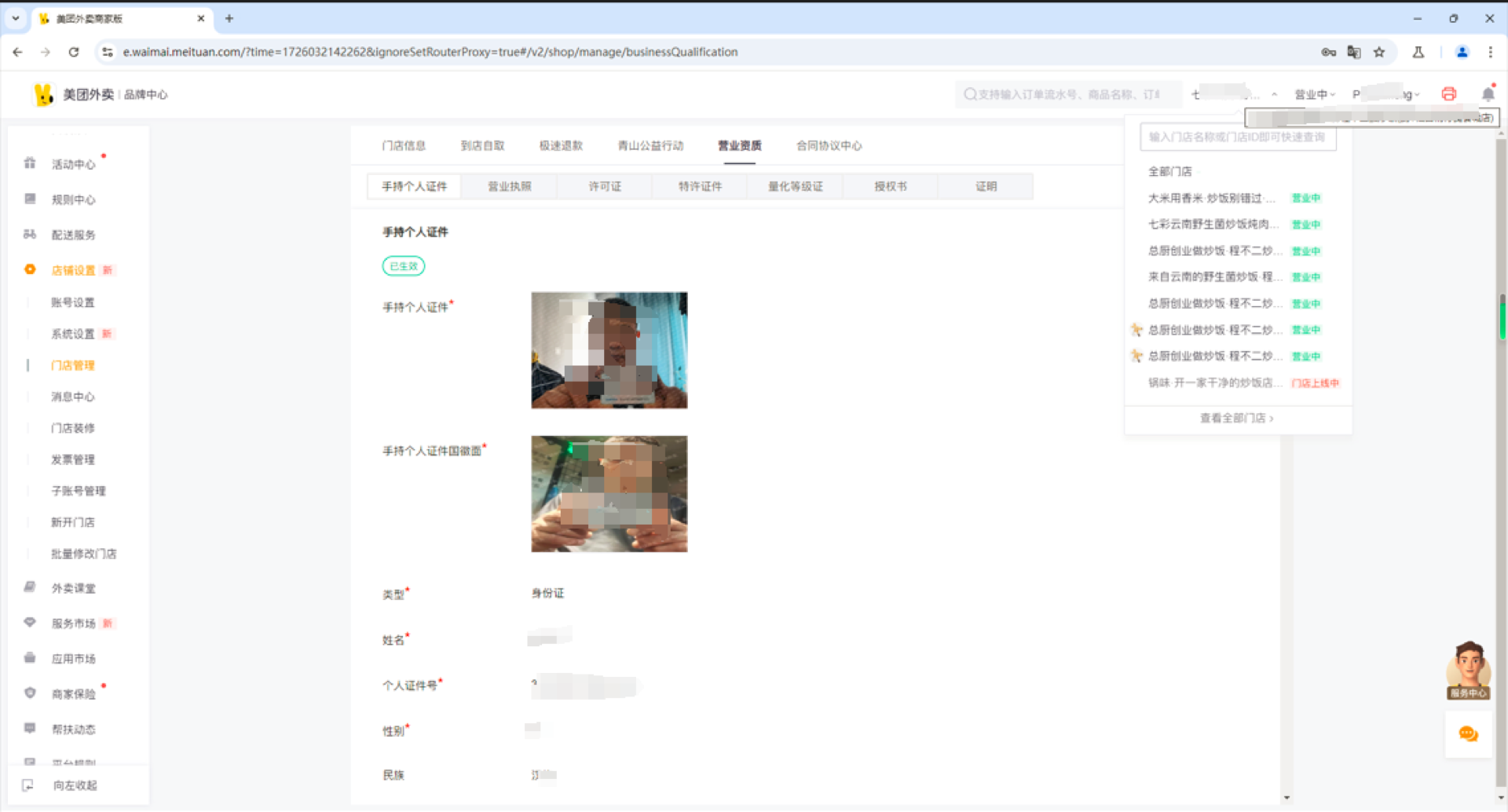Click the browser password key icon
Screen dimensions: 1508x812
[x=1328, y=52]
